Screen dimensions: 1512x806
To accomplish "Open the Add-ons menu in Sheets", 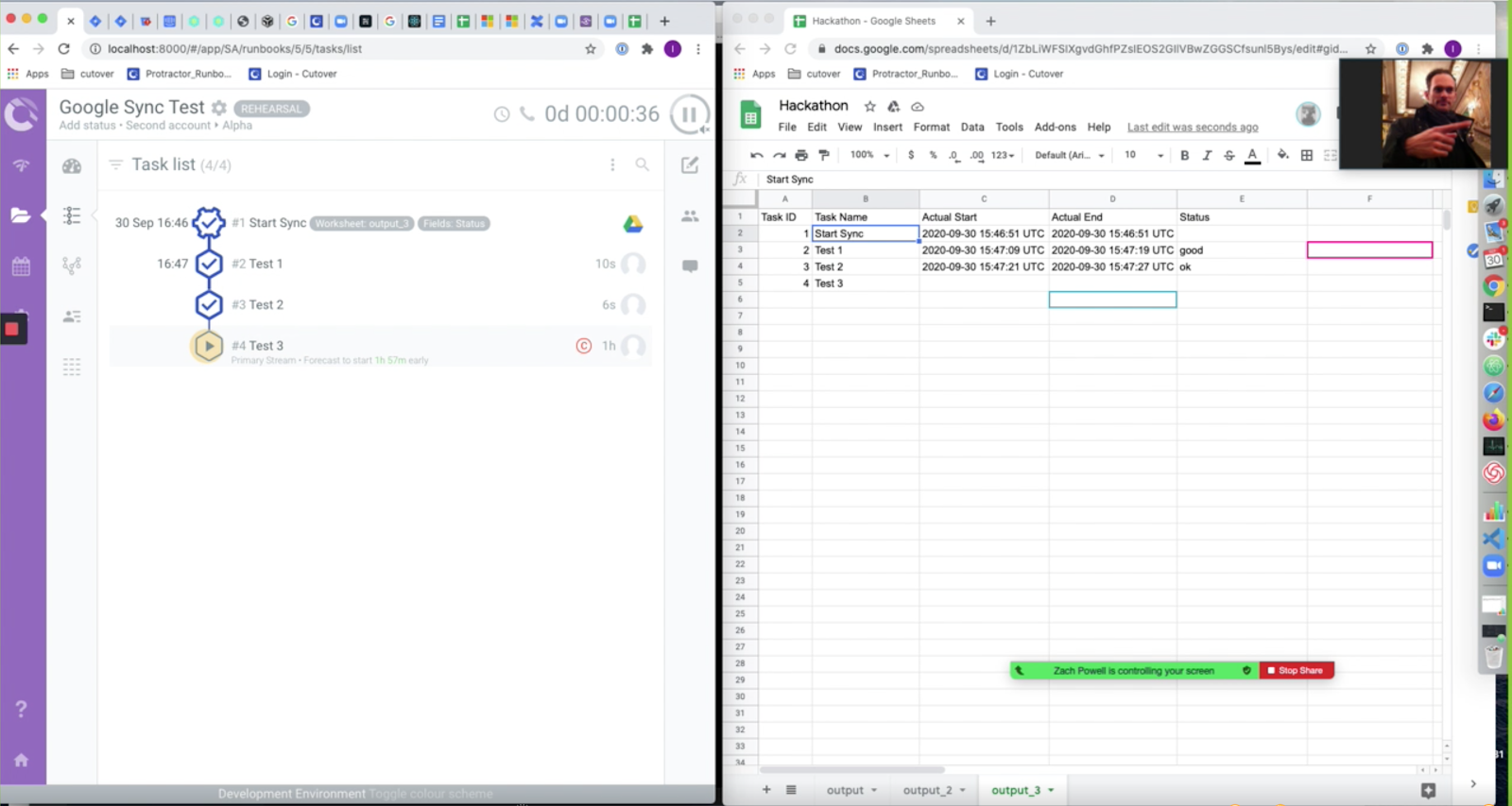I will point(1055,127).
